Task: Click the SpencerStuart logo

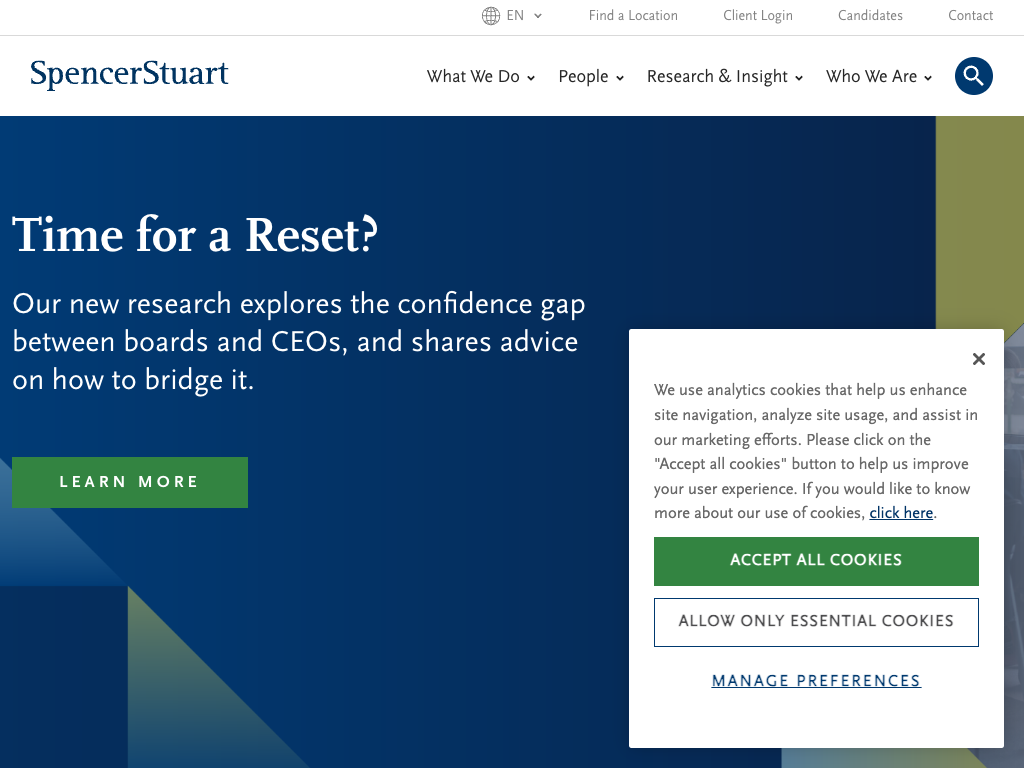Action: click(129, 75)
